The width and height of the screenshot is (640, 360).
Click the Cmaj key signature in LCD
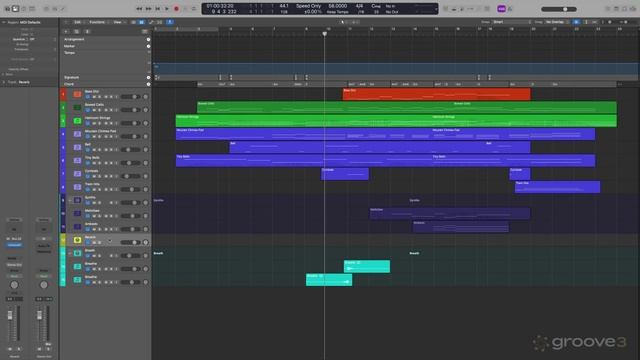click(x=376, y=6)
